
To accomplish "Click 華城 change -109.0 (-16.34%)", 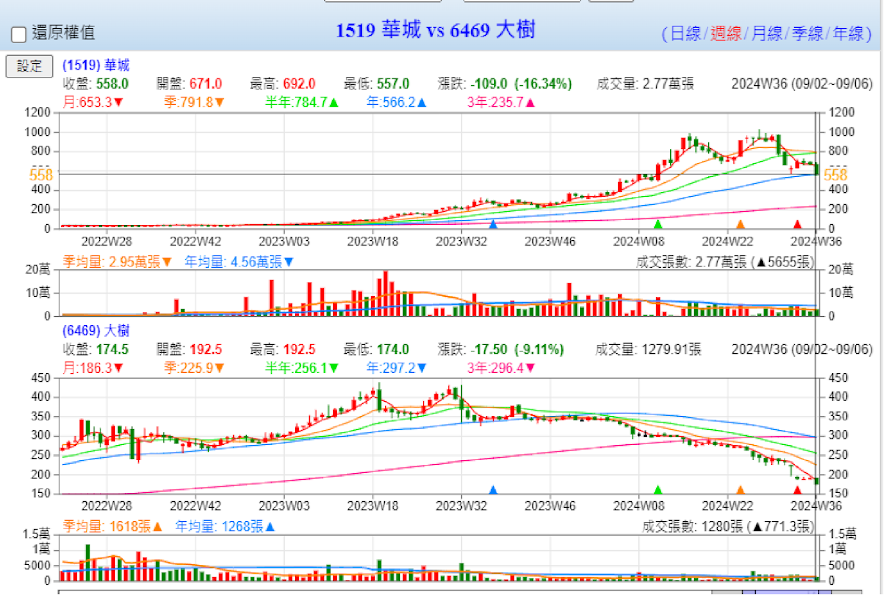I will coord(521,84).
